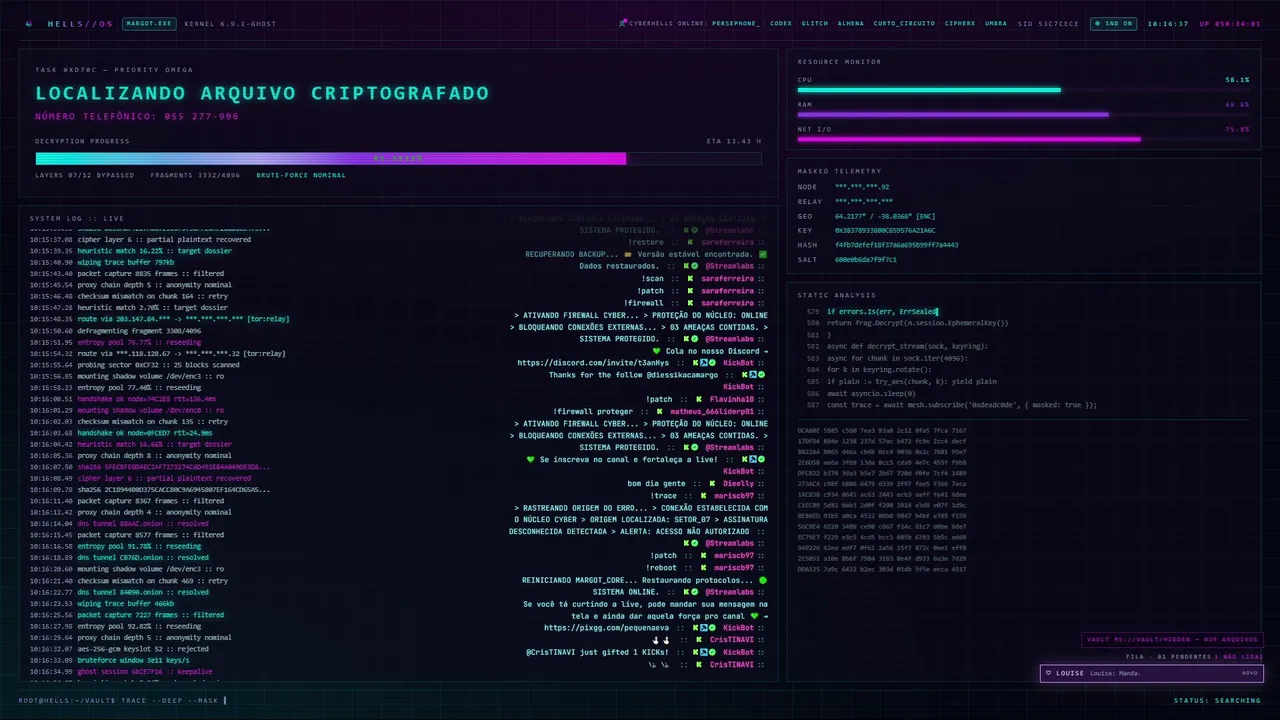Click green heart before Cola no nosso Discord
The height and width of the screenshot is (720, 1280).
tap(656, 351)
